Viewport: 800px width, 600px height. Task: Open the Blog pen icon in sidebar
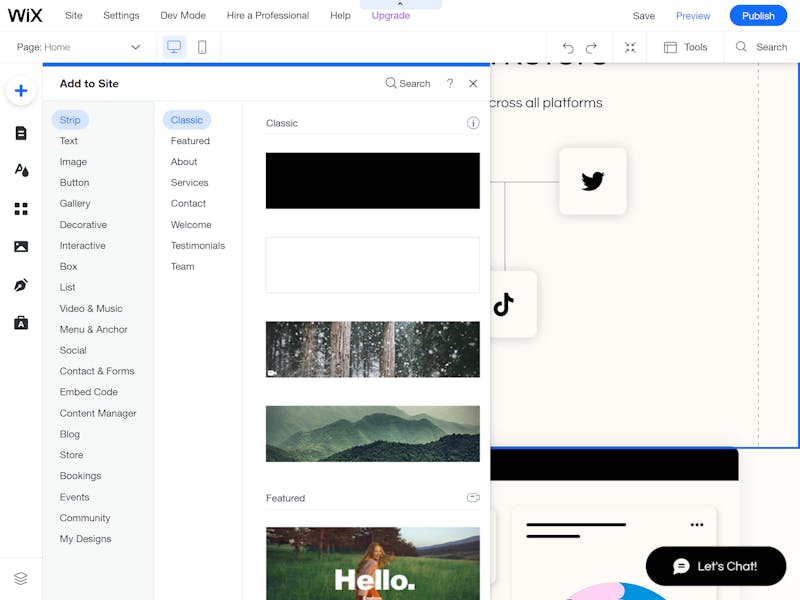pyautogui.click(x=21, y=285)
